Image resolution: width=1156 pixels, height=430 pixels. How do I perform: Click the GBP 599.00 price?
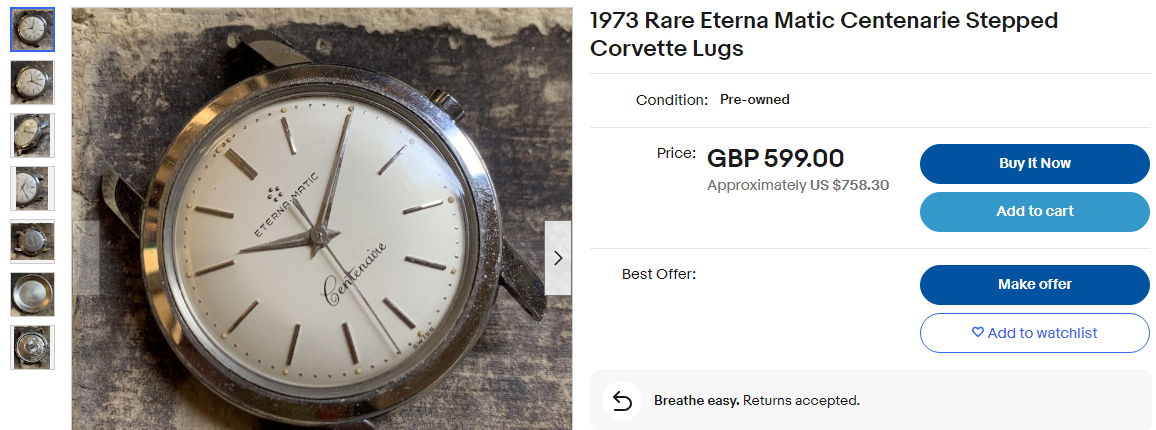coord(775,158)
